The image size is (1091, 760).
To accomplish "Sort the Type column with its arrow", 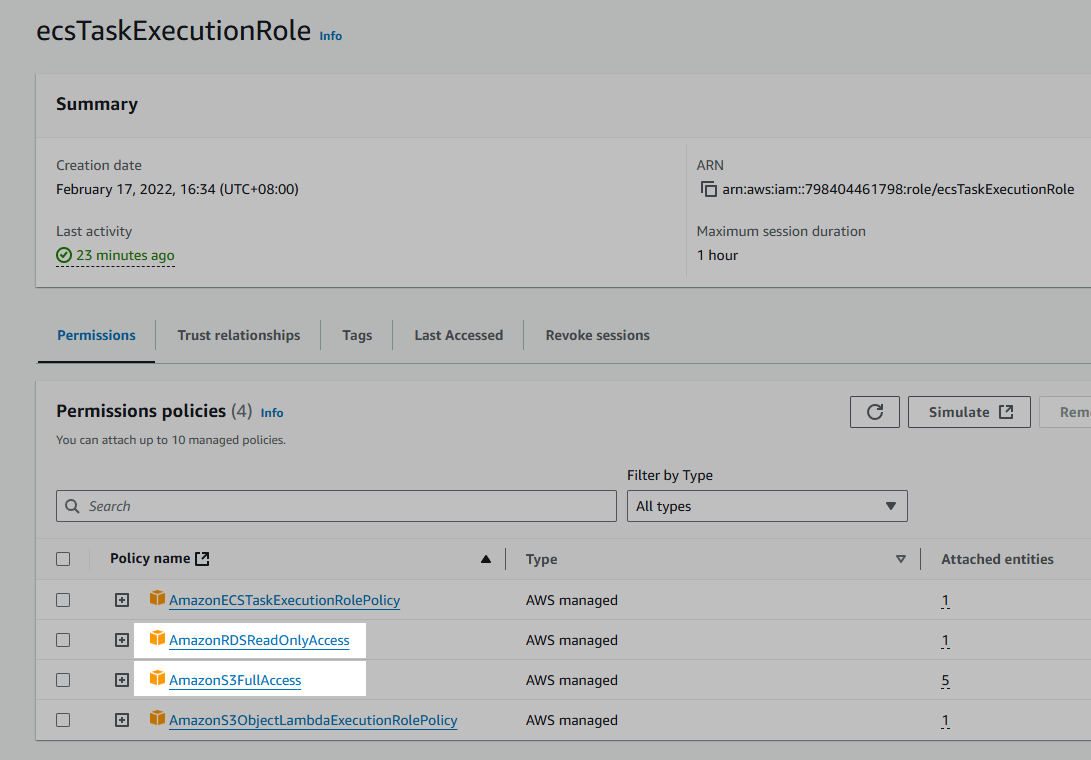I will (x=901, y=559).
